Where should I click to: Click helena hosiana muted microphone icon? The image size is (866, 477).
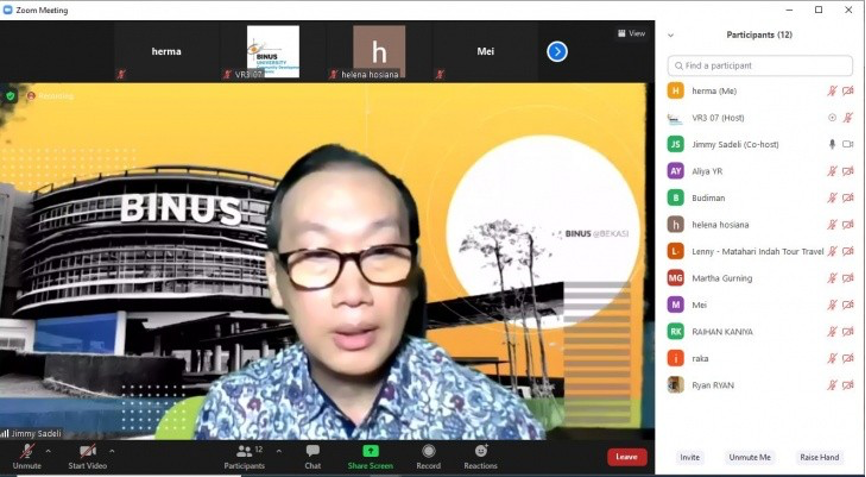pyautogui.click(x=832, y=225)
